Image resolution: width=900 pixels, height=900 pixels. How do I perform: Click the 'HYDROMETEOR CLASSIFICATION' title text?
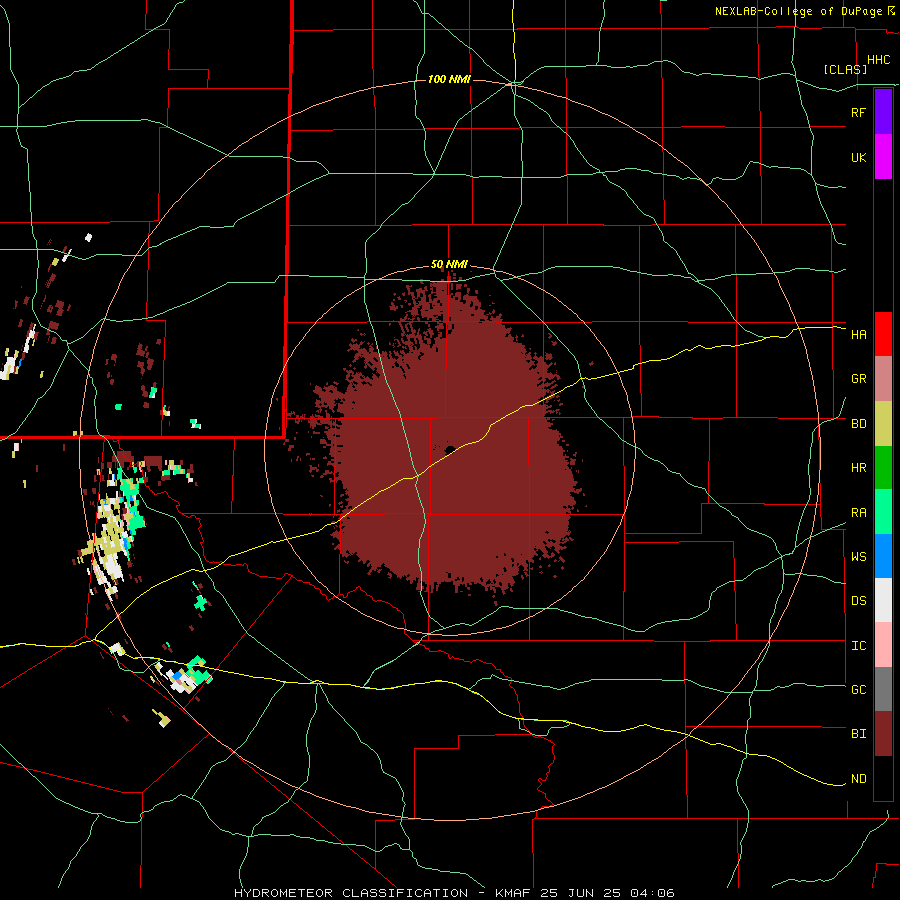point(351,893)
